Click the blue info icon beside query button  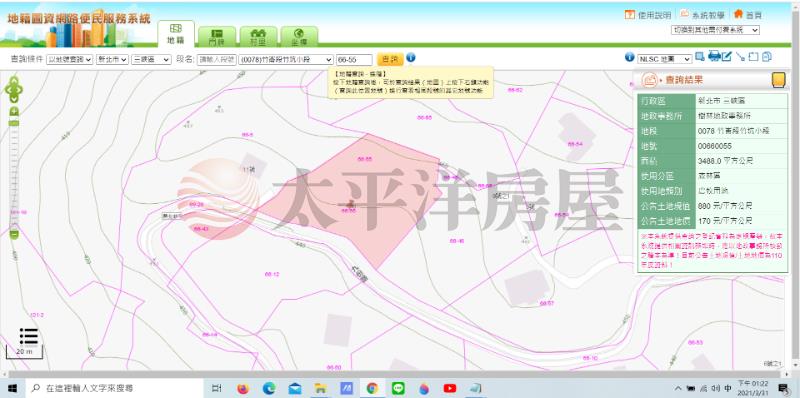click(x=411, y=58)
